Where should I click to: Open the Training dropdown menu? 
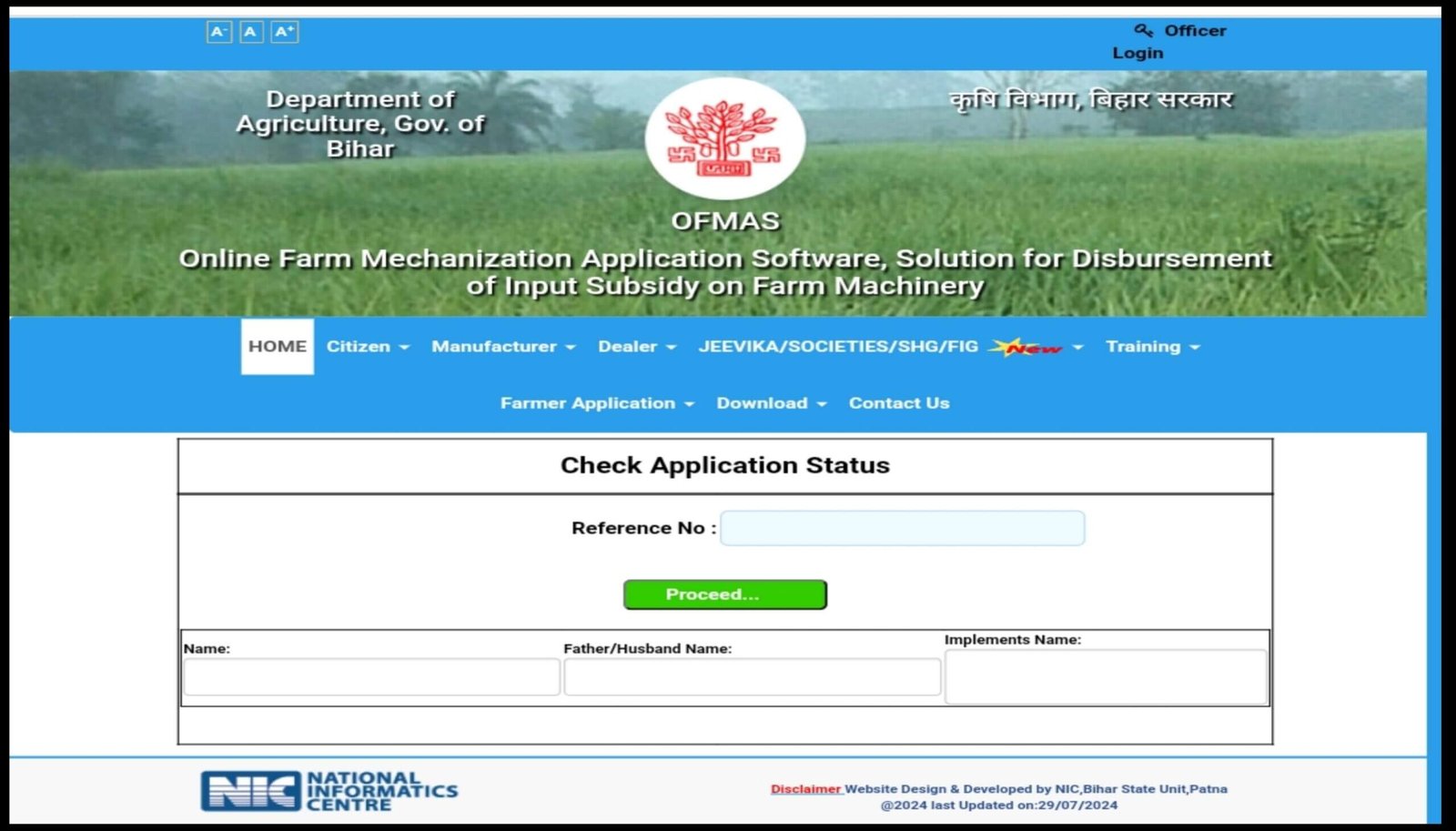click(x=1151, y=347)
